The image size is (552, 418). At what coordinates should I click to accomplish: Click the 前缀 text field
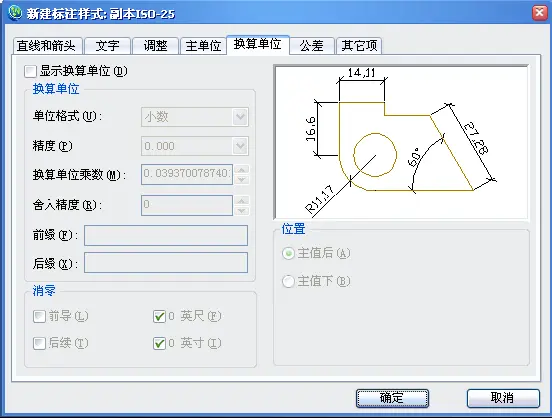(x=166, y=235)
